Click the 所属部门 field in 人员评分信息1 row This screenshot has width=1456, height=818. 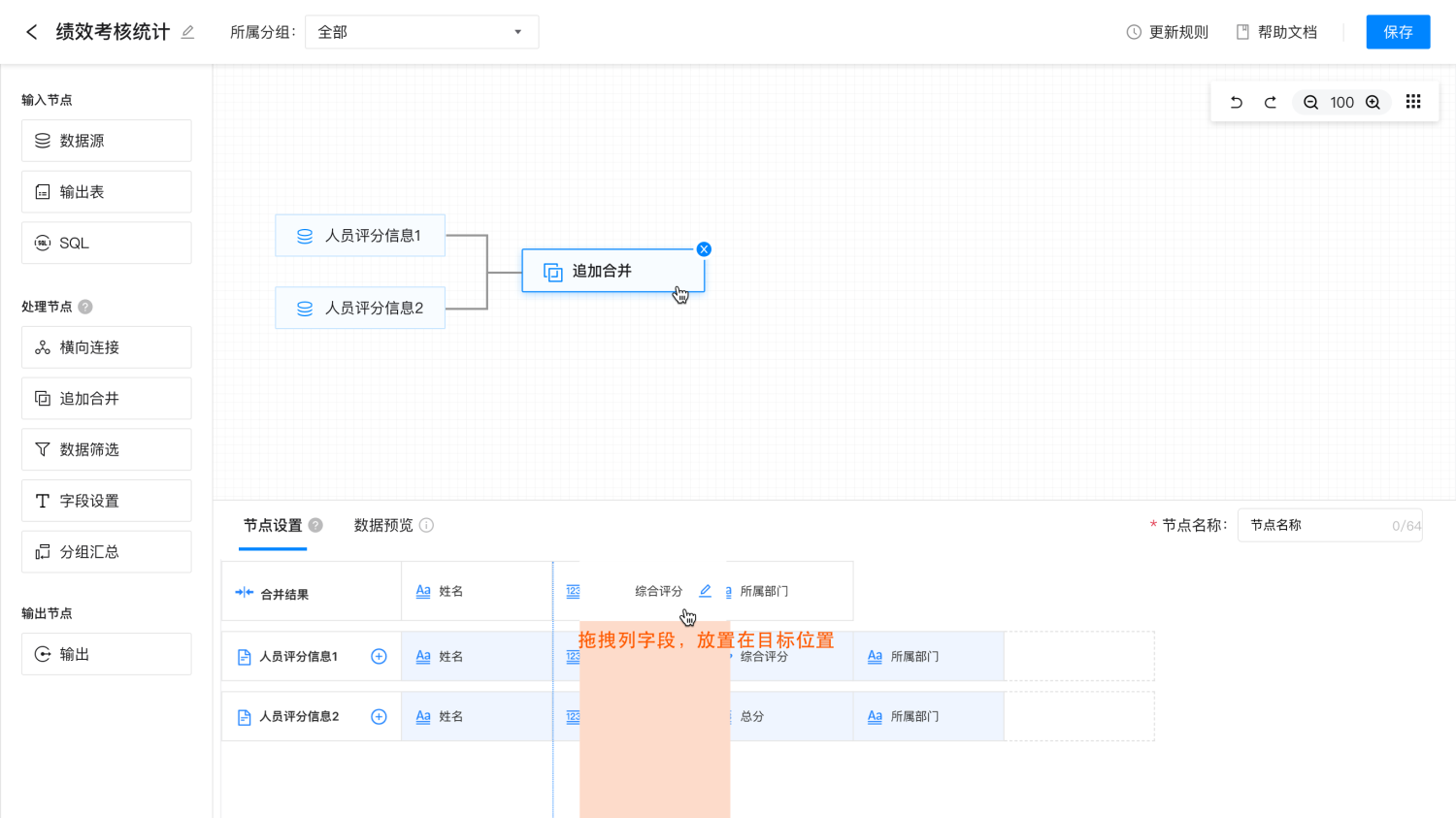coord(928,657)
